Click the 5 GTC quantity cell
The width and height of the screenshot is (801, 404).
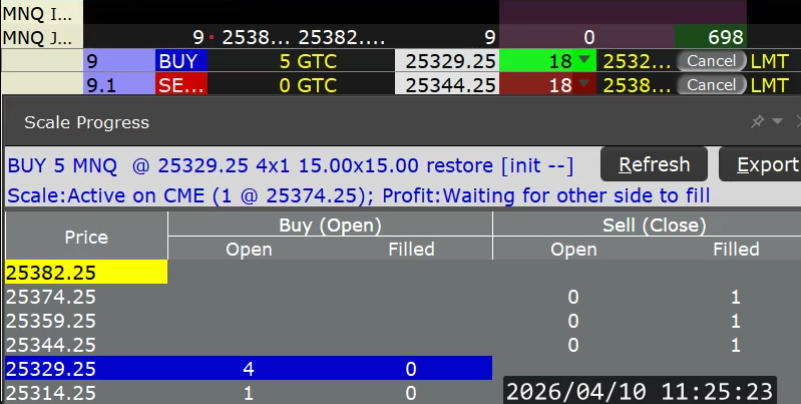pos(300,61)
